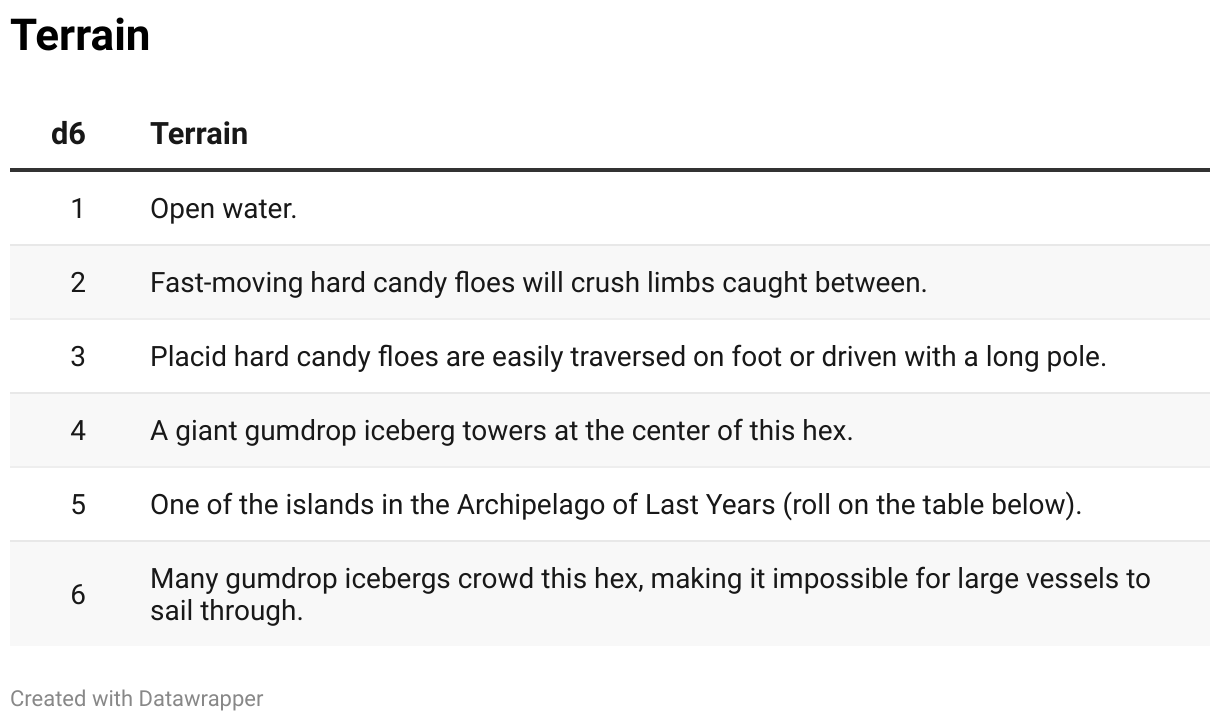Click the number 2 cell
Viewport: 1220px width, 722px height.
78,283
